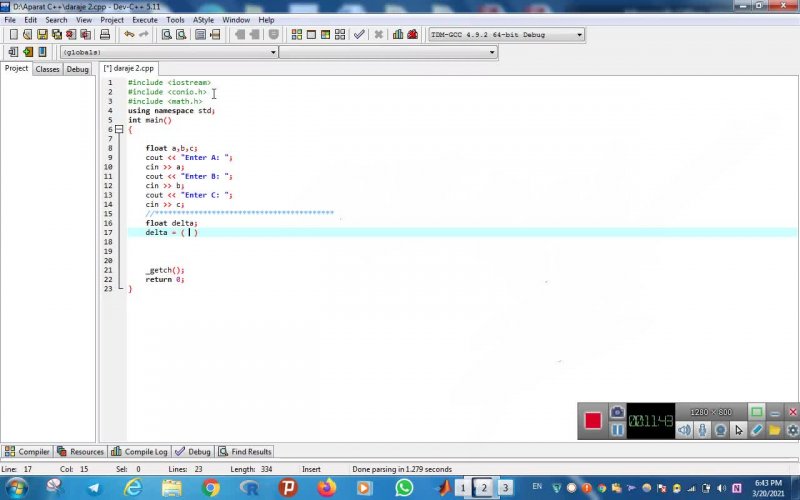Click the Goto Function toolbar icon
The height and width of the screenshot is (500, 800).
click(201, 35)
